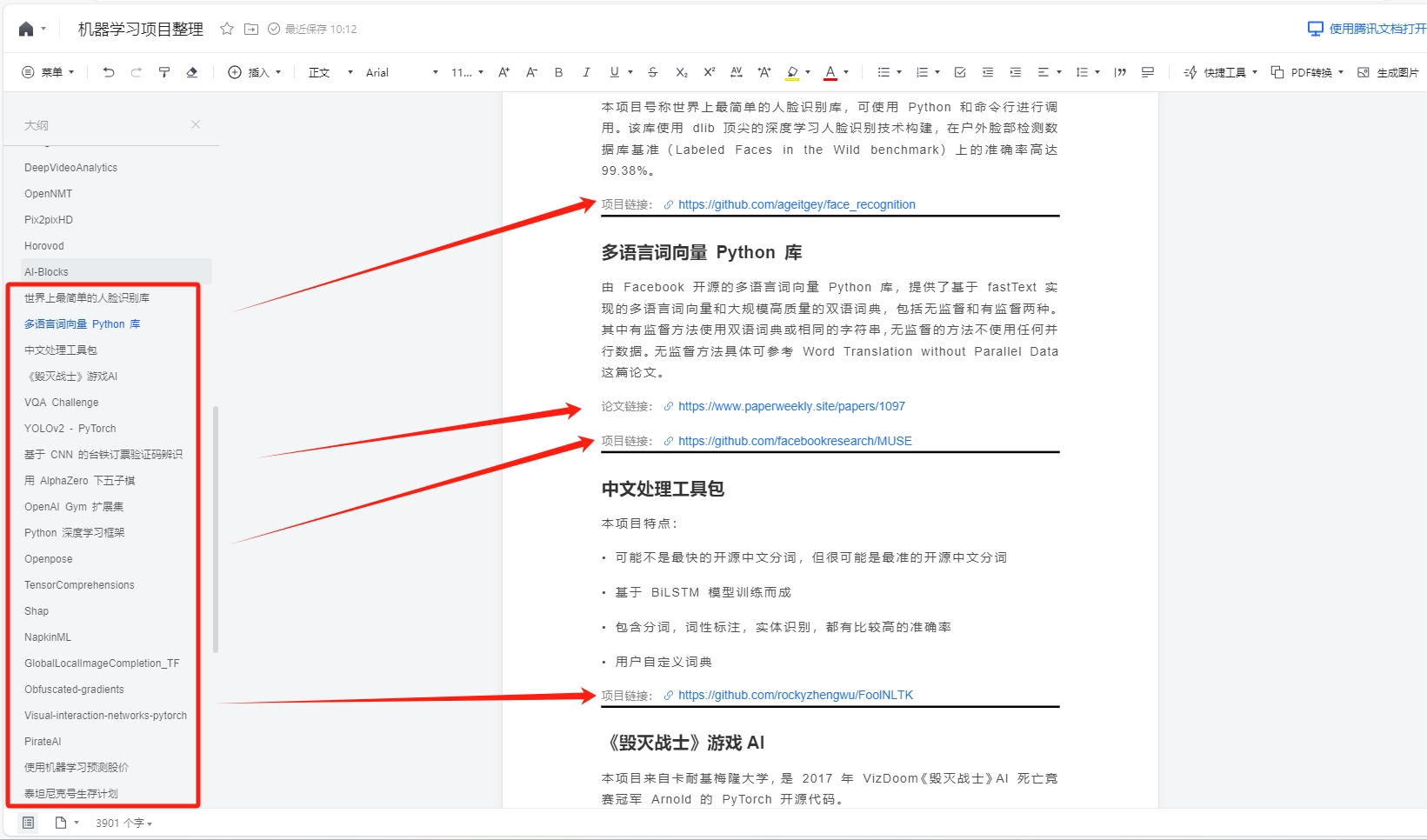
Task: Click the page view icon in status bar
Action: tap(61, 823)
